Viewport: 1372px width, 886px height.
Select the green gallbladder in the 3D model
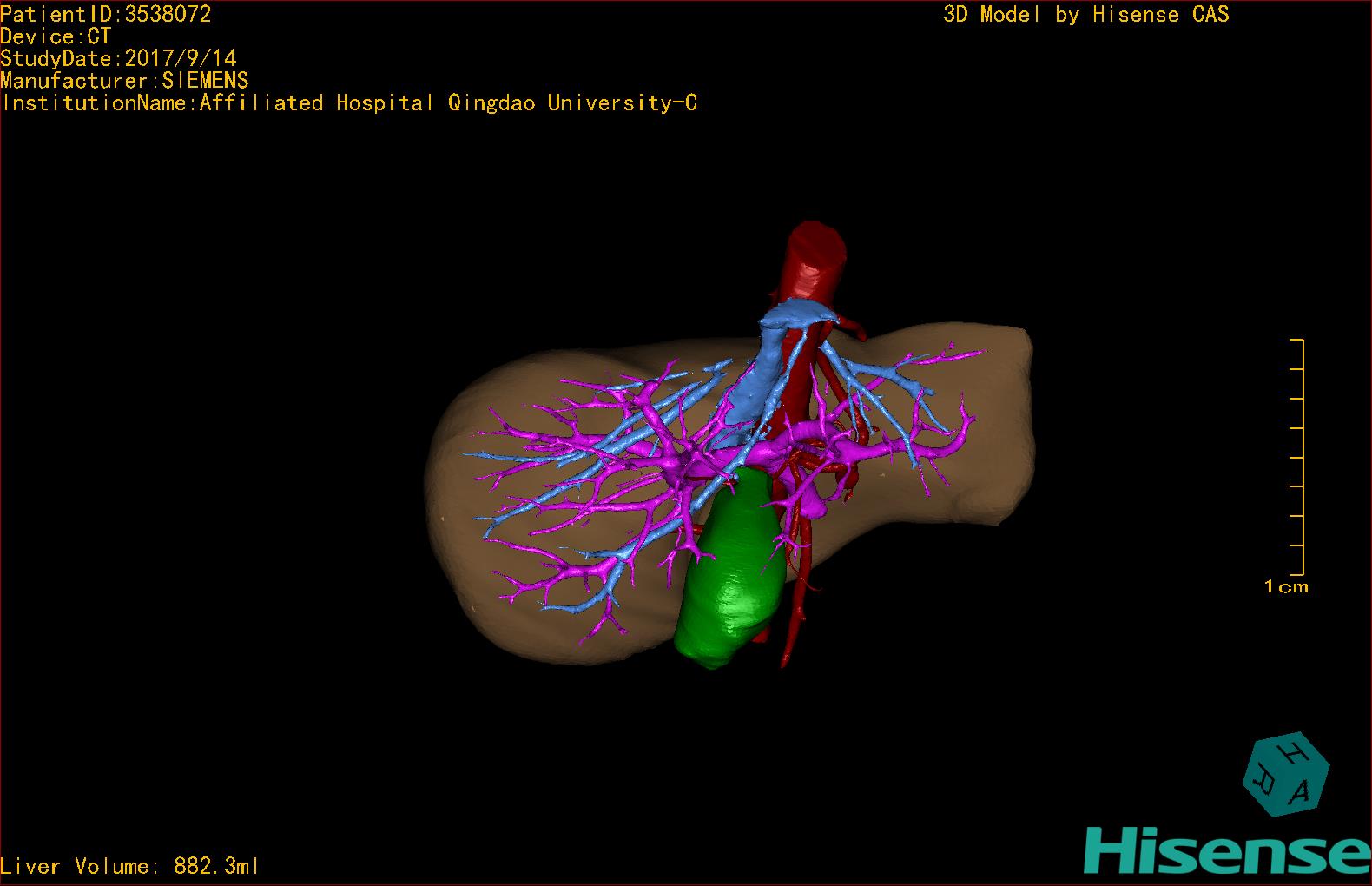coord(731,569)
